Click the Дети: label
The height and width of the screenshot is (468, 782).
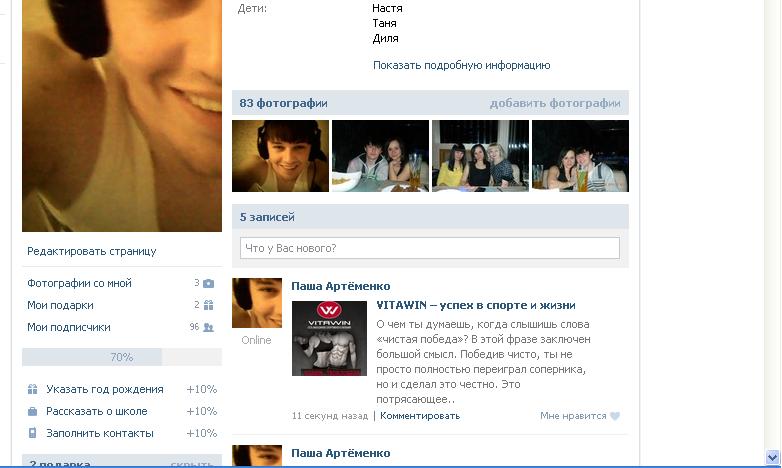252,8
